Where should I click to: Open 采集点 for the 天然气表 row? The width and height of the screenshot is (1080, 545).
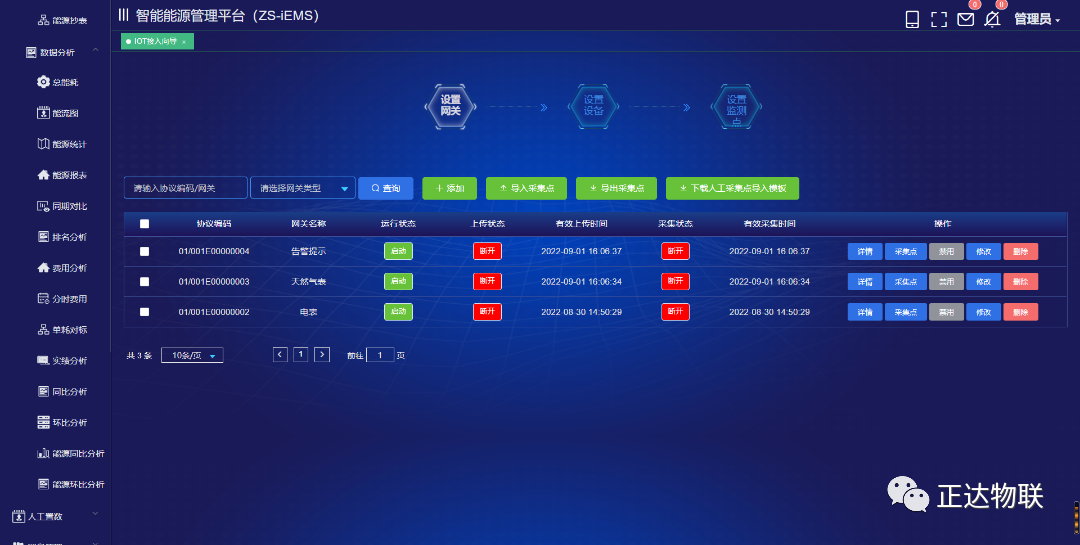tap(906, 282)
